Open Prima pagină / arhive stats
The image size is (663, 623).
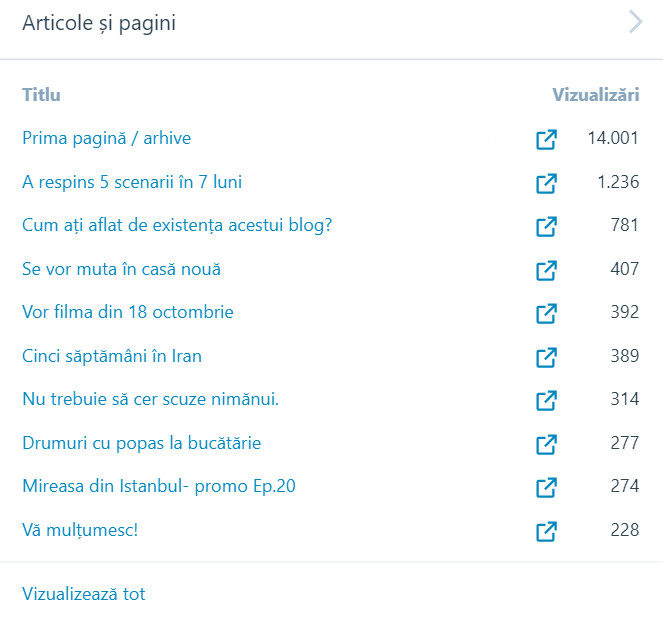click(106, 138)
